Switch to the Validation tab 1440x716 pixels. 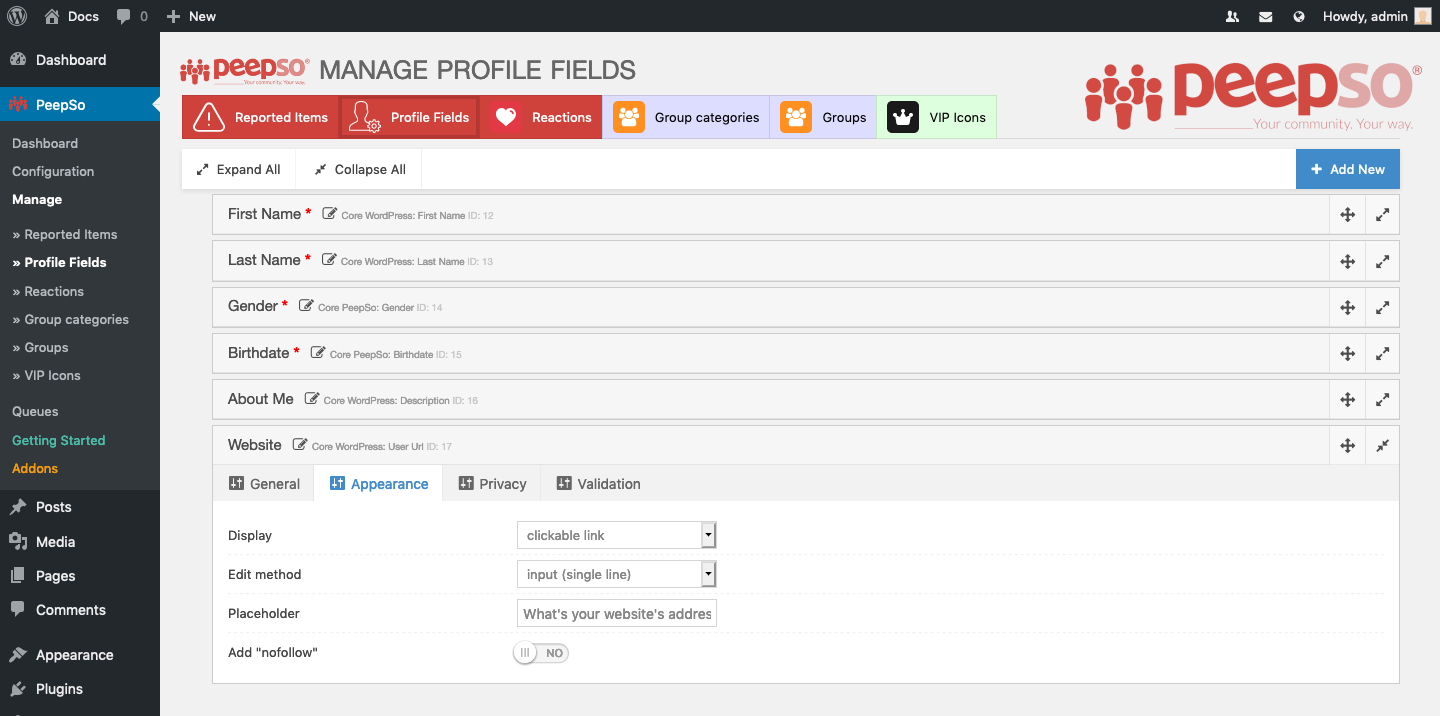598,484
